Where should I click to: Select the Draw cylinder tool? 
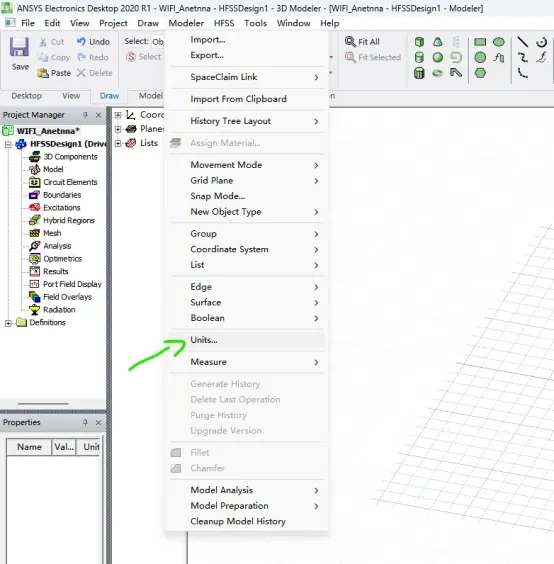(419, 57)
